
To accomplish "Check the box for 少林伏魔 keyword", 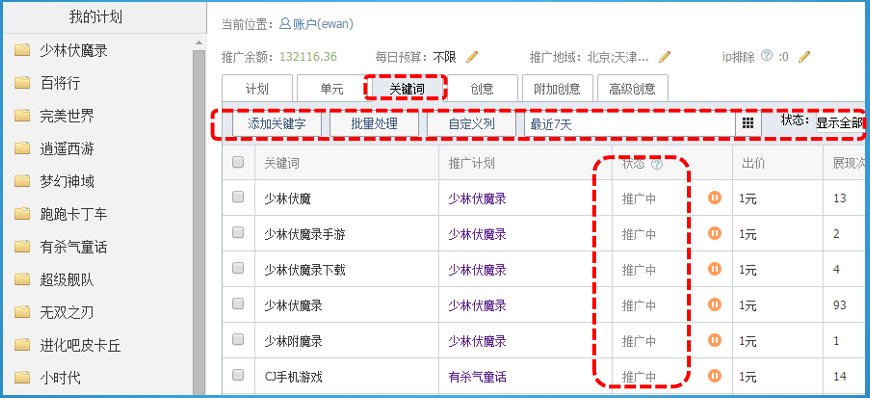I will point(238,197).
